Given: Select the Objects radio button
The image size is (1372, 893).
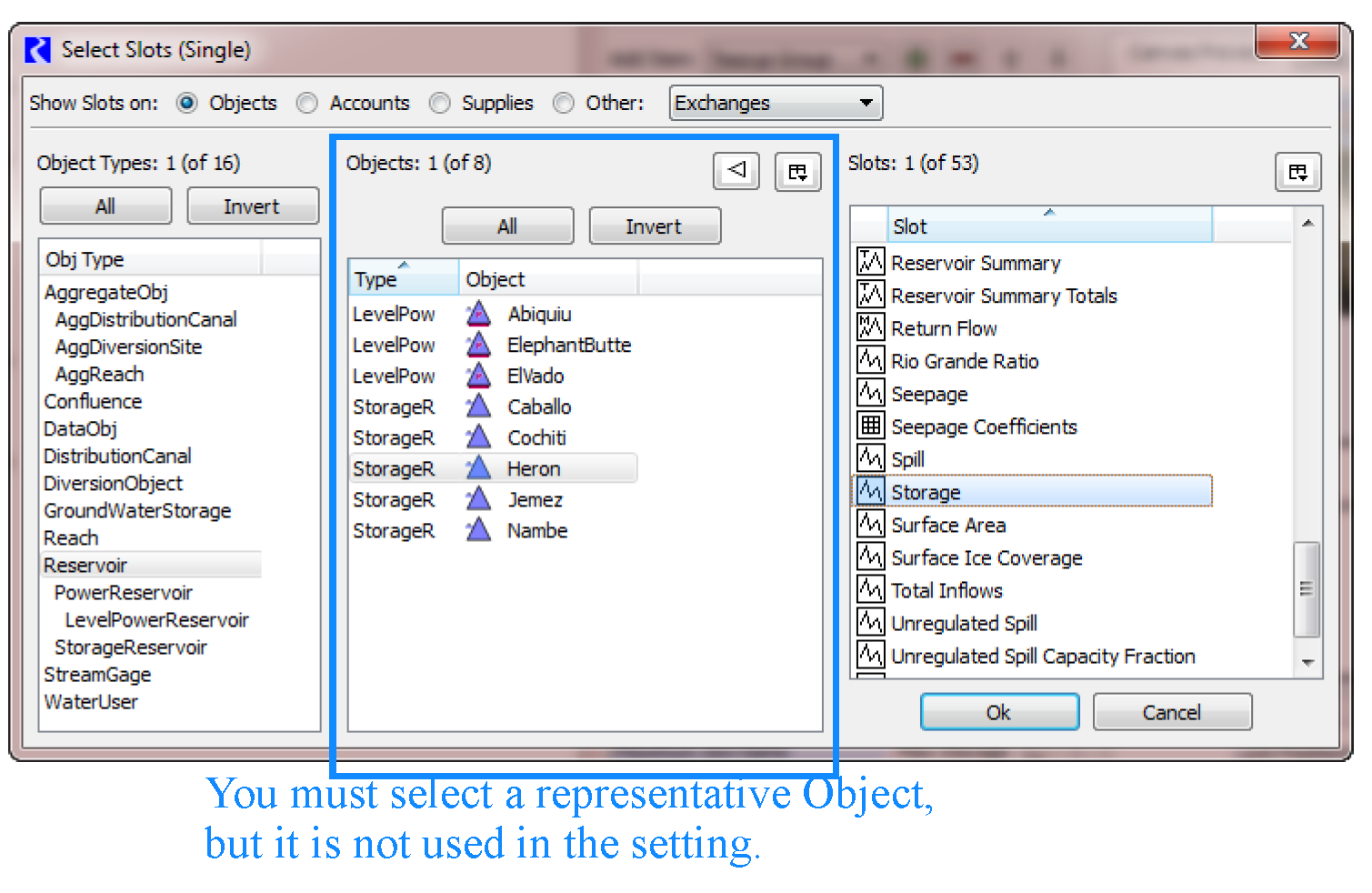Looking at the screenshot, I should pos(187,104).
